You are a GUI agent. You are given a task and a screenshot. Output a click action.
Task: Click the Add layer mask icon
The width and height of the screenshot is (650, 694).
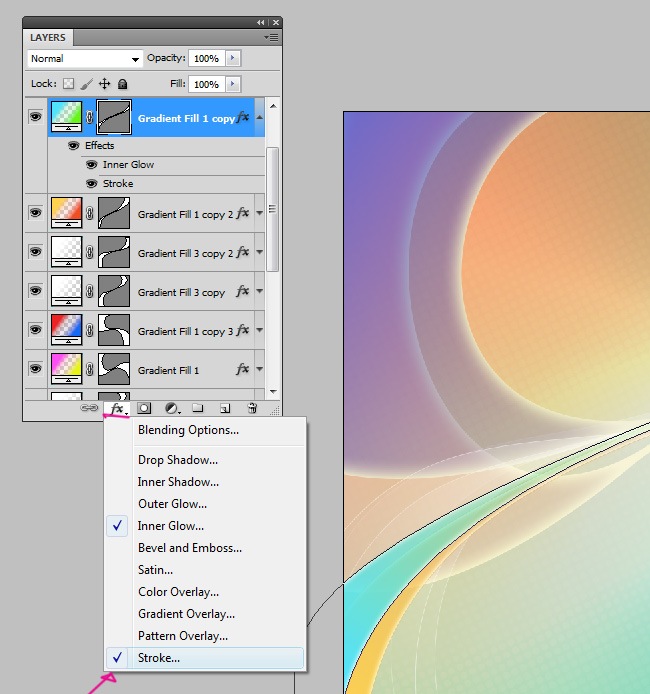tap(145, 408)
